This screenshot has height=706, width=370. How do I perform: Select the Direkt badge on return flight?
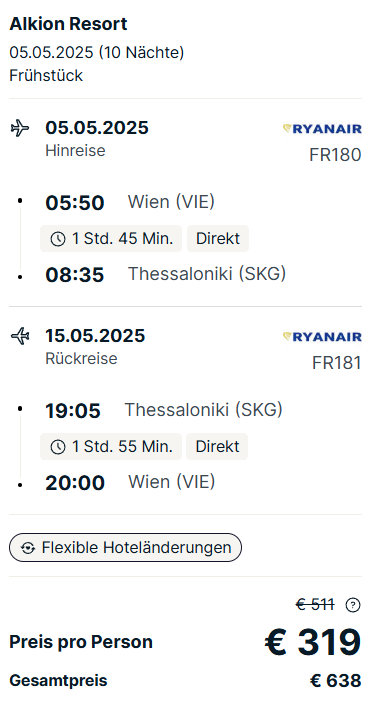(217, 447)
